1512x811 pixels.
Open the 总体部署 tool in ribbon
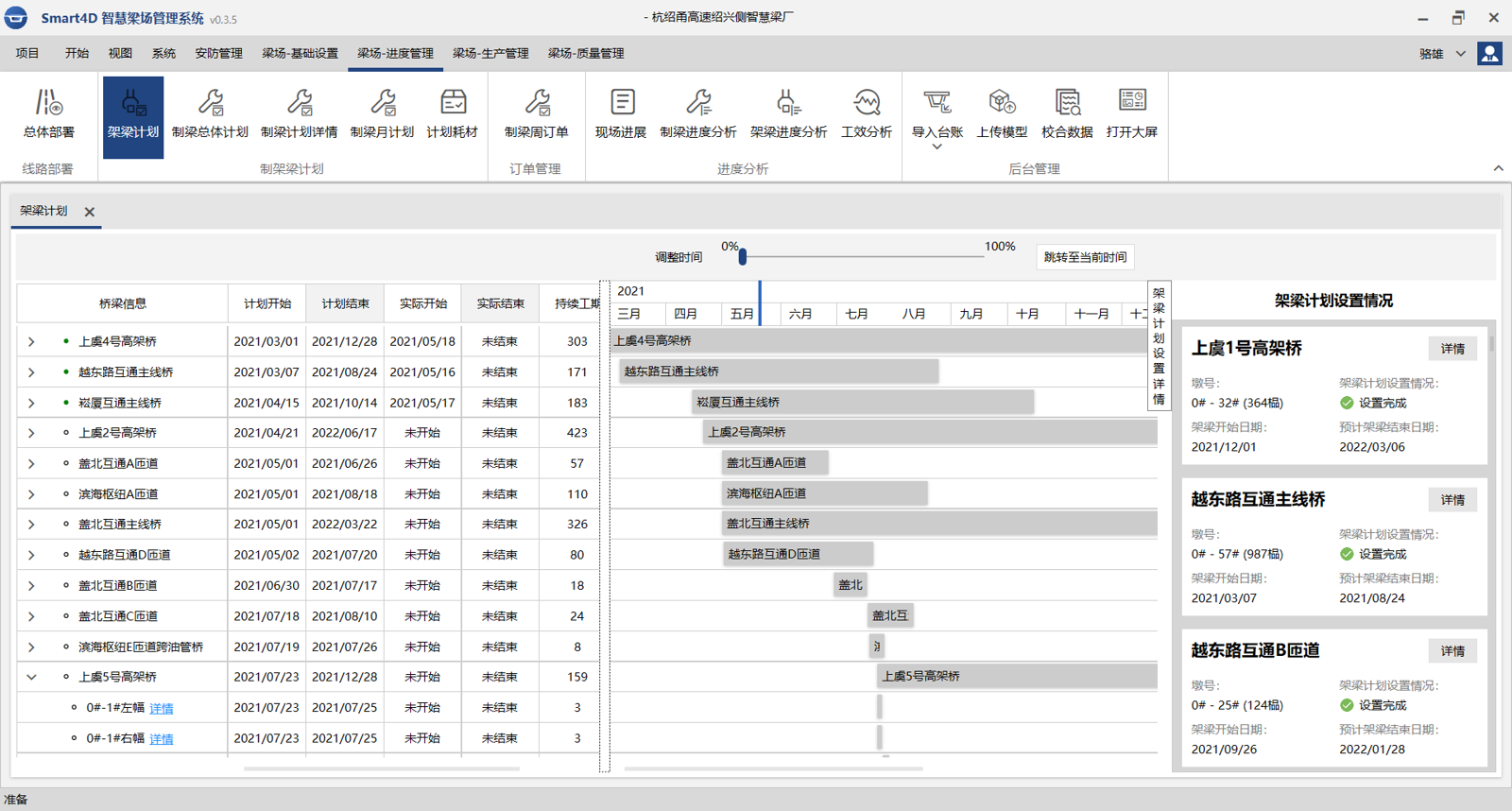coord(48,113)
